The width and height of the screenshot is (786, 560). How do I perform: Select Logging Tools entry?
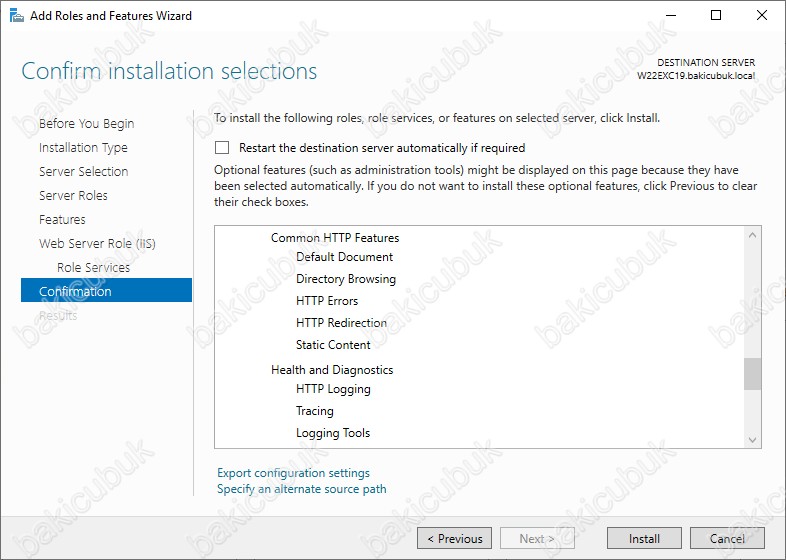[x=333, y=433]
